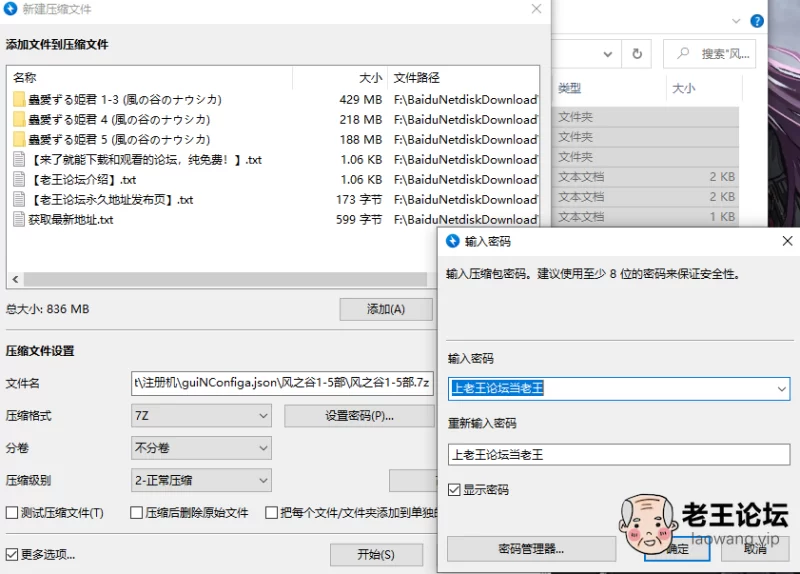Select row 蟲愛ずる姫君 1-3 (風の谷のナウシカ)
Image resolution: width=800 pixels, height=574 pixels.
[125, 99]
